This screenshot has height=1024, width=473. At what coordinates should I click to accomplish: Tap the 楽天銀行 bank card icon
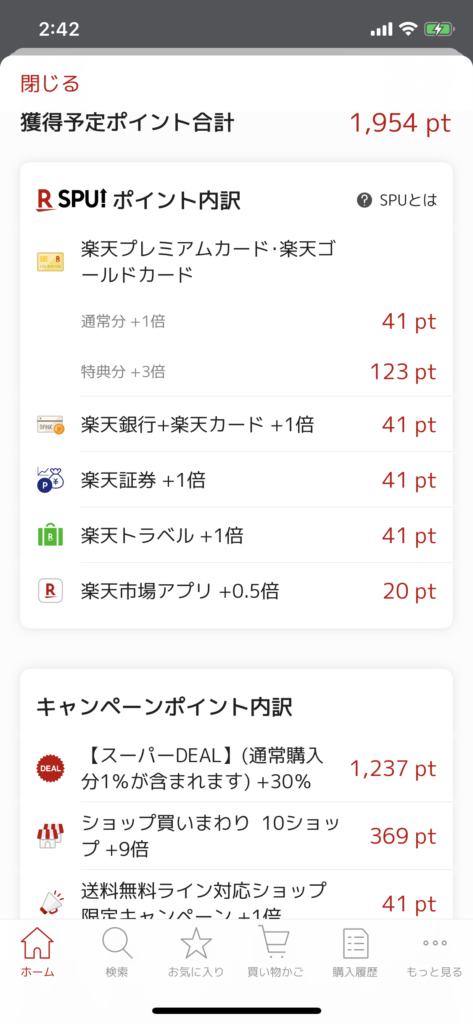pyautogui.click(x=50, y=426)
